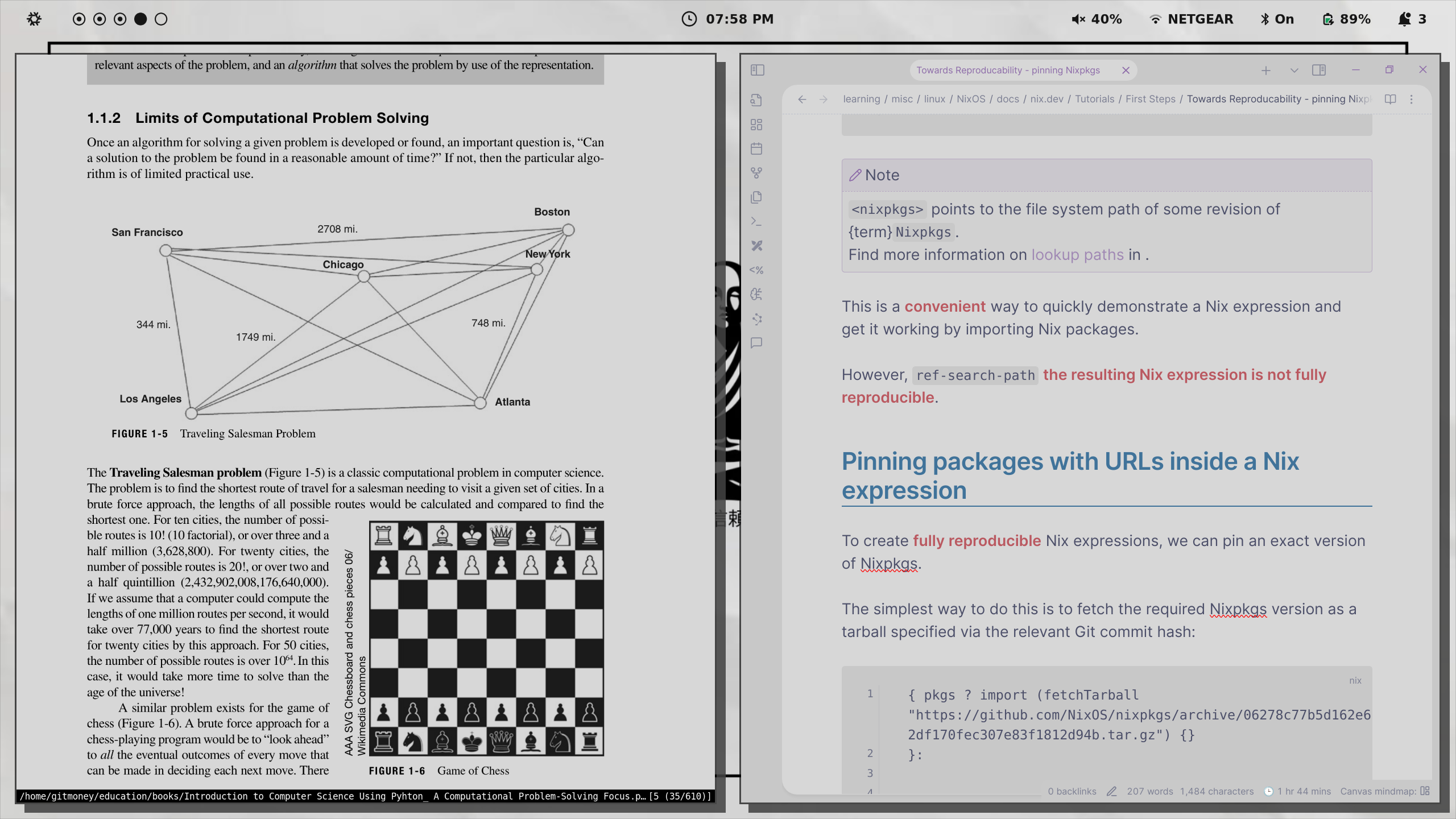Click the 207 words status counter
Image resolution: width=1456 pixels, height=819 pixels.
[1150, 791]
